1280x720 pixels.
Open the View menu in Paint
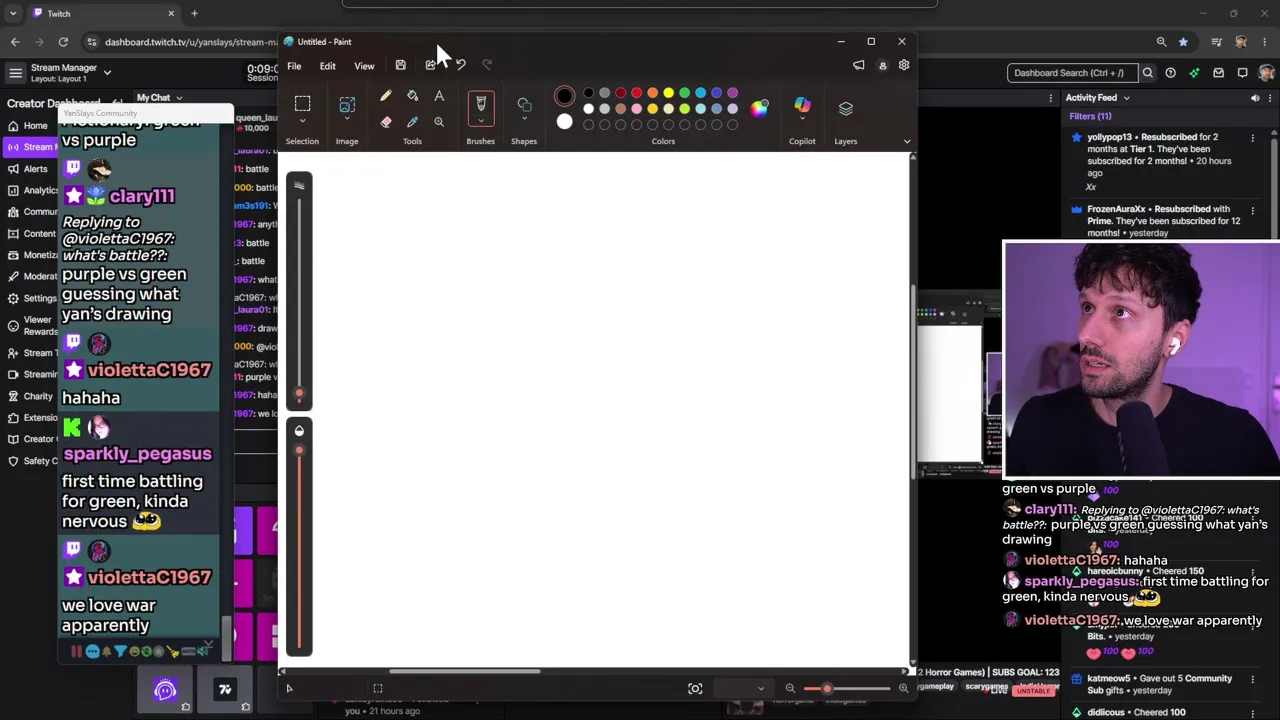tap(364, 66)
